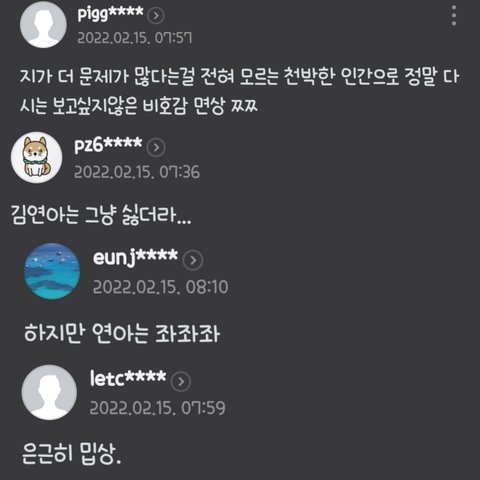Click the username letc****
This screenshot has height=480, width=480.
[128, 378]
